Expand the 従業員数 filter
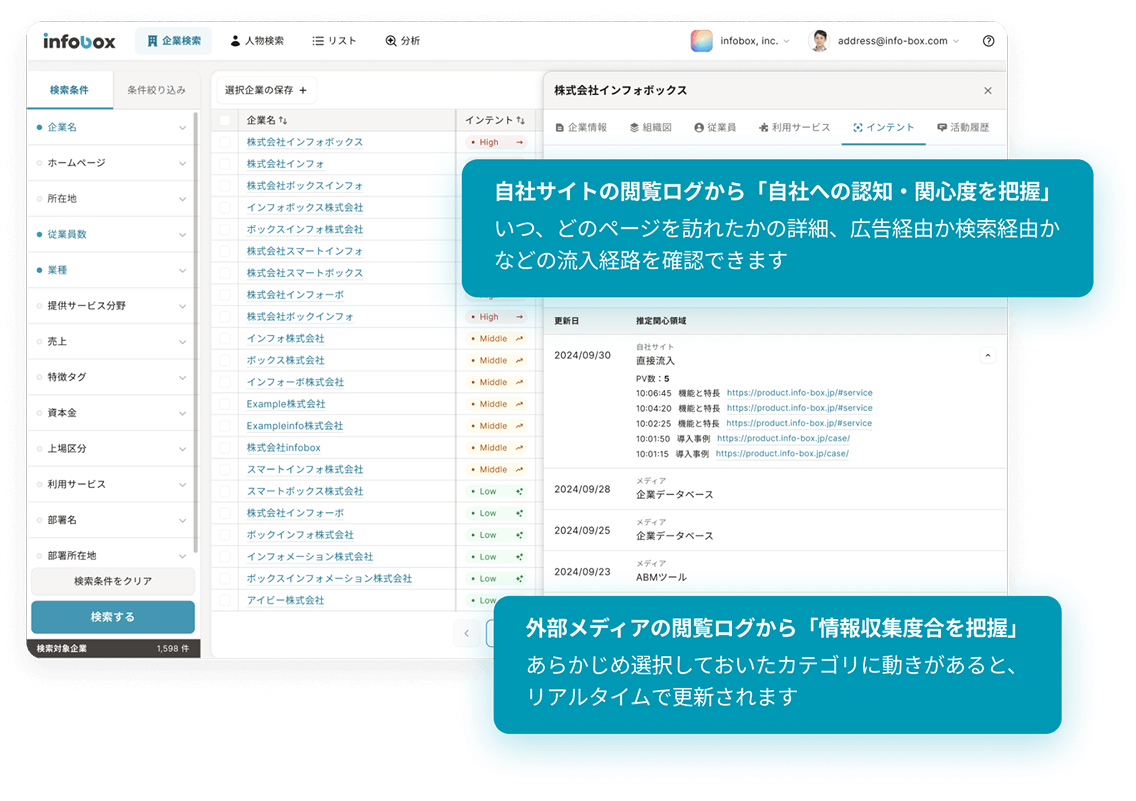This screenshot has height=801, width=1136. point(182,234)
